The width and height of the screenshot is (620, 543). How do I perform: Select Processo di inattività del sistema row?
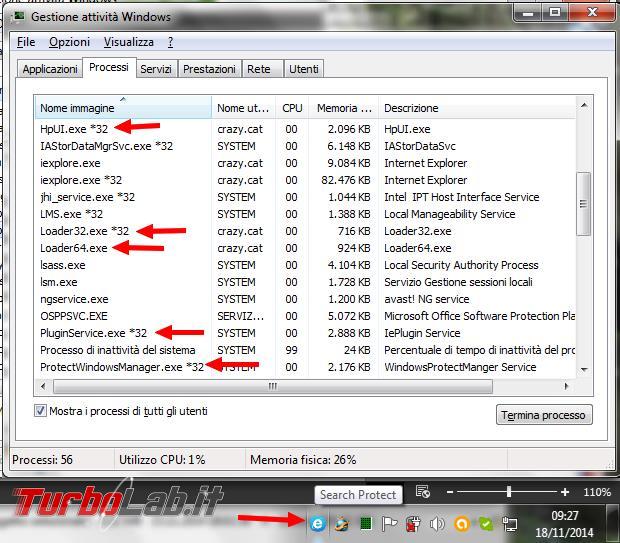coord(305,350)
